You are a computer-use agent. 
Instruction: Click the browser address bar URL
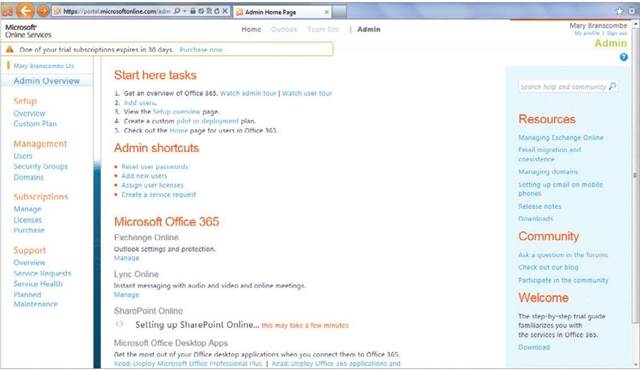tap(116, 11)
